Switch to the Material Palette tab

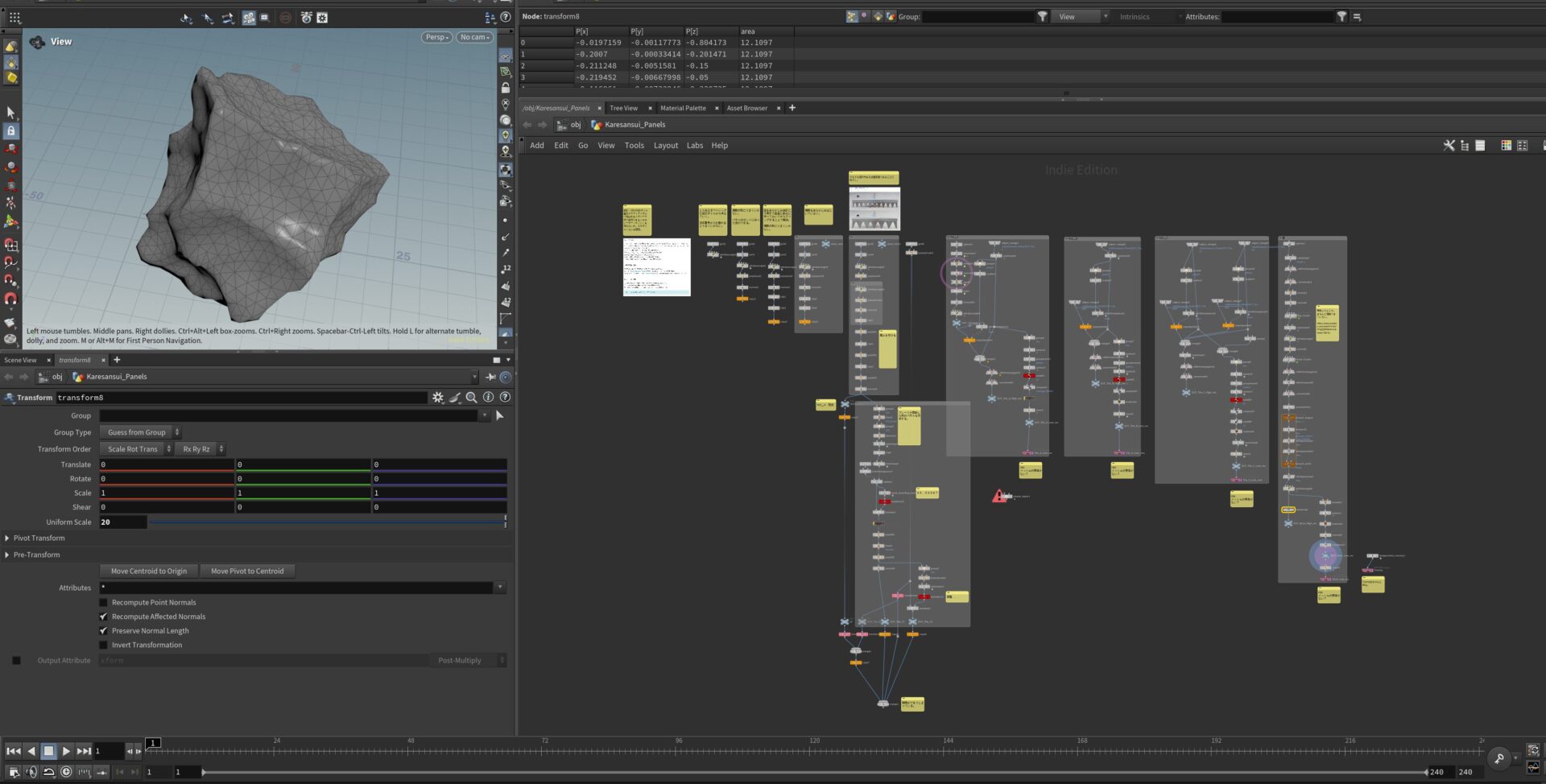(x=683, y=108)
